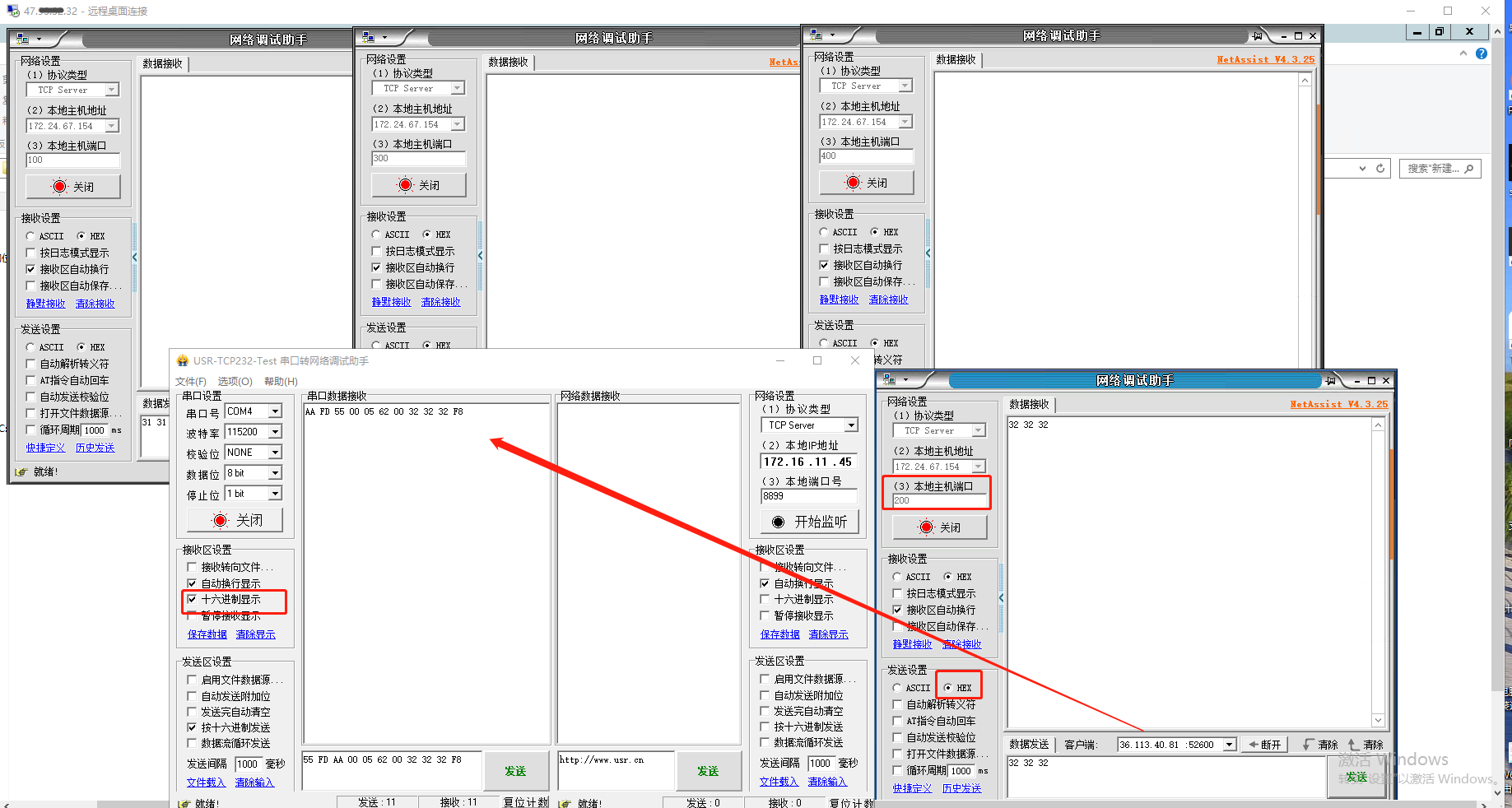Enable 循环周期 checkbox in port 200 NetAssist window
This screenshot has width=1512, height=808.
pos(898,770)
